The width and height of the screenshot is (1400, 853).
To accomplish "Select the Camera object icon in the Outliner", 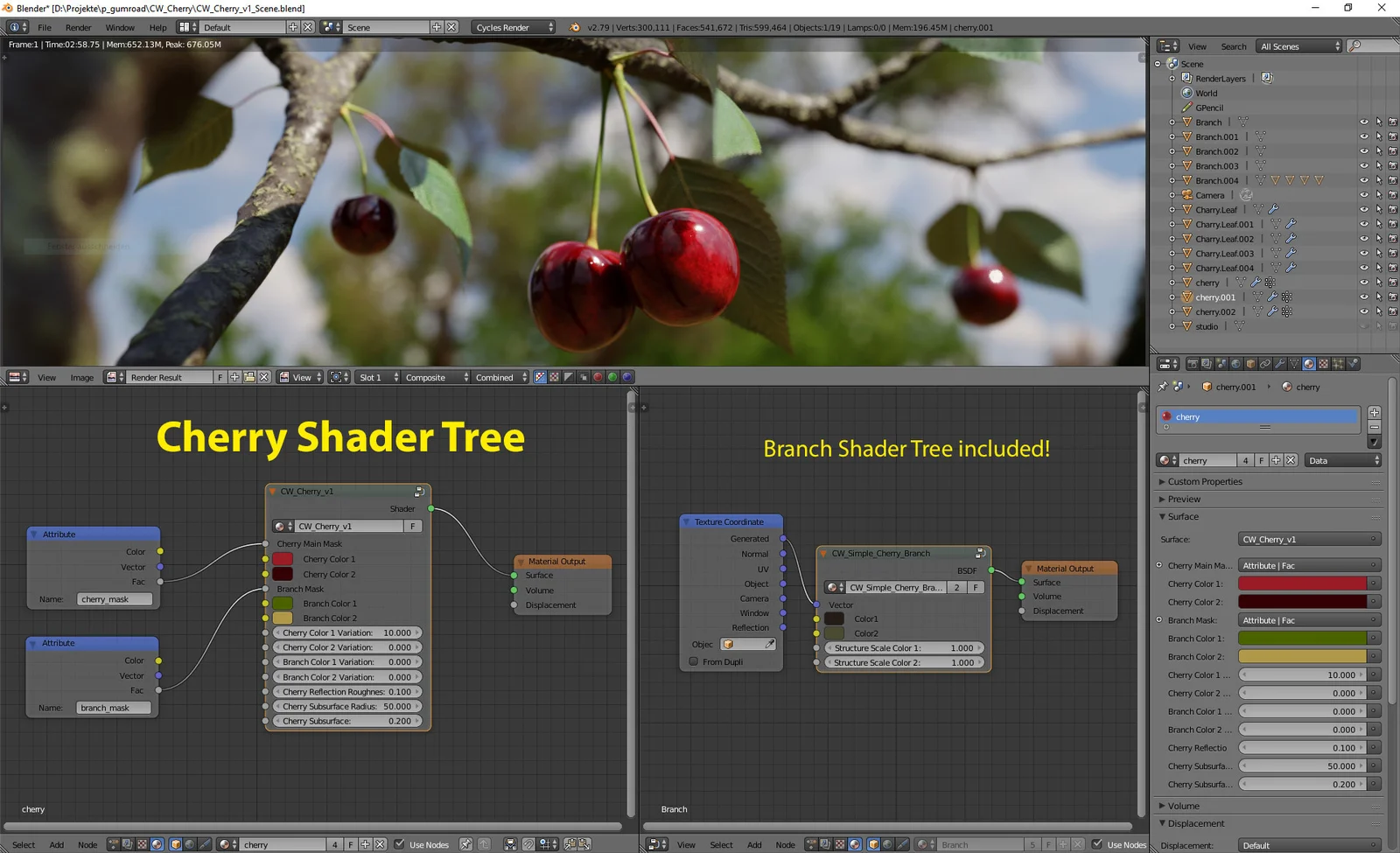I will [x=1187, y=195].
